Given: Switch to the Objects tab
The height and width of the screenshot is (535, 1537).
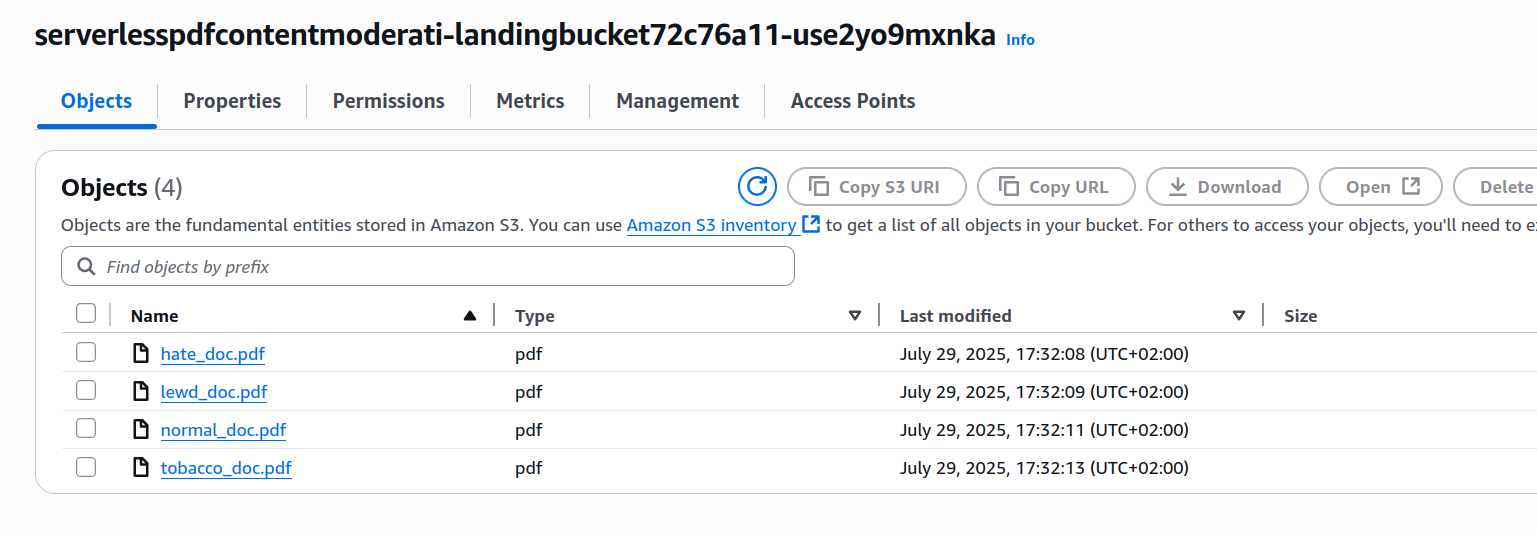Looking at the screenshot, I should point(97,101).
